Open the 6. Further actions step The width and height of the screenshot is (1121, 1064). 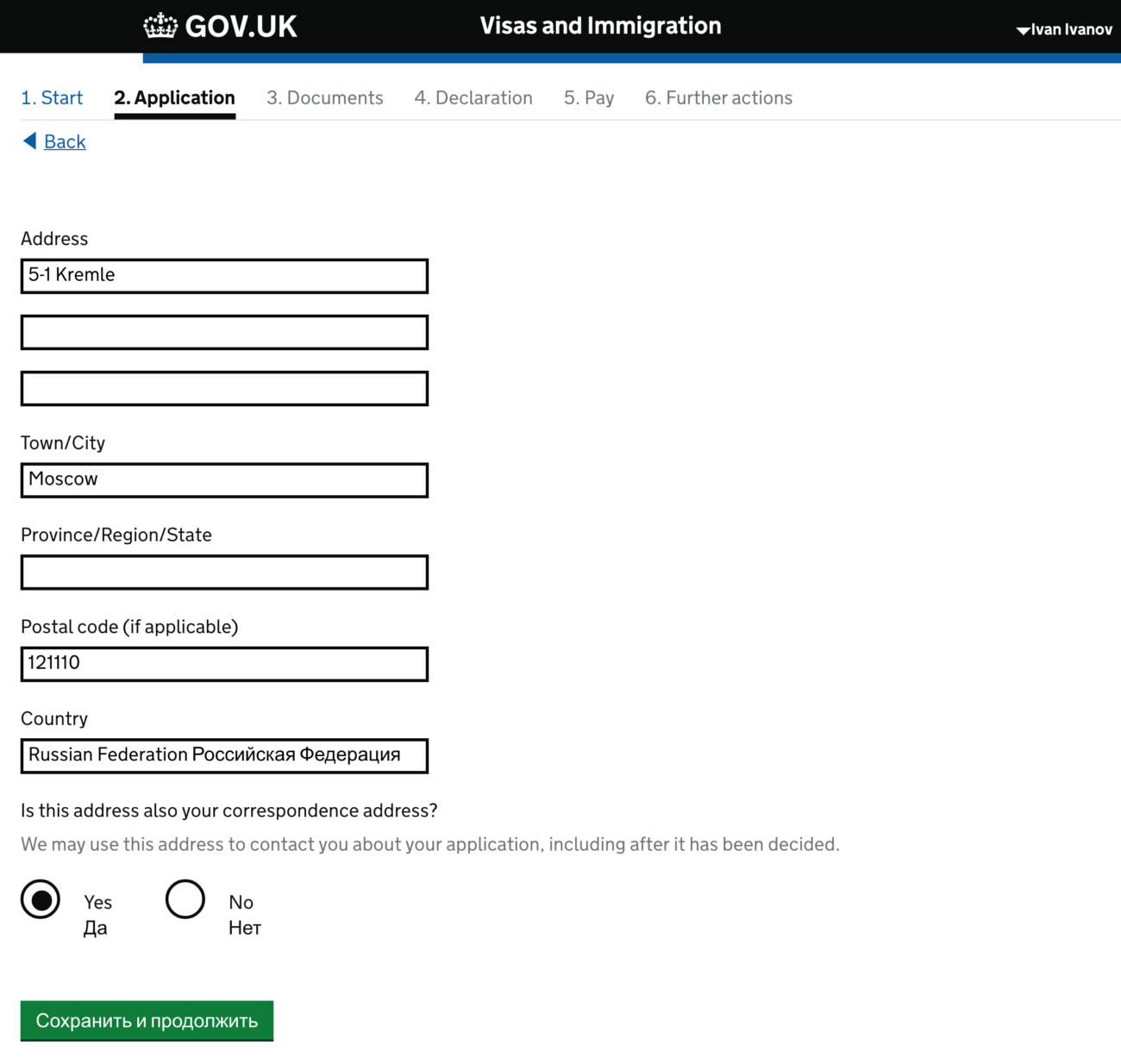(719, 97)
